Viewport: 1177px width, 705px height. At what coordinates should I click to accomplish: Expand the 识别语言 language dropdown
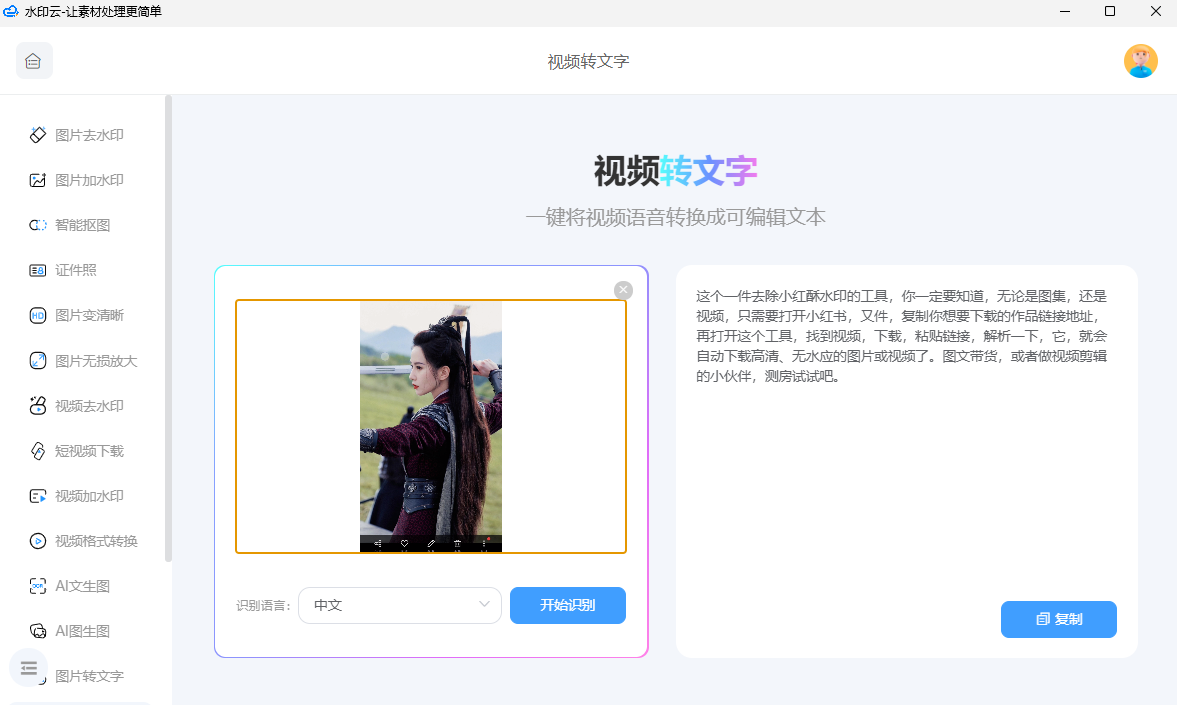coord(399,605)
